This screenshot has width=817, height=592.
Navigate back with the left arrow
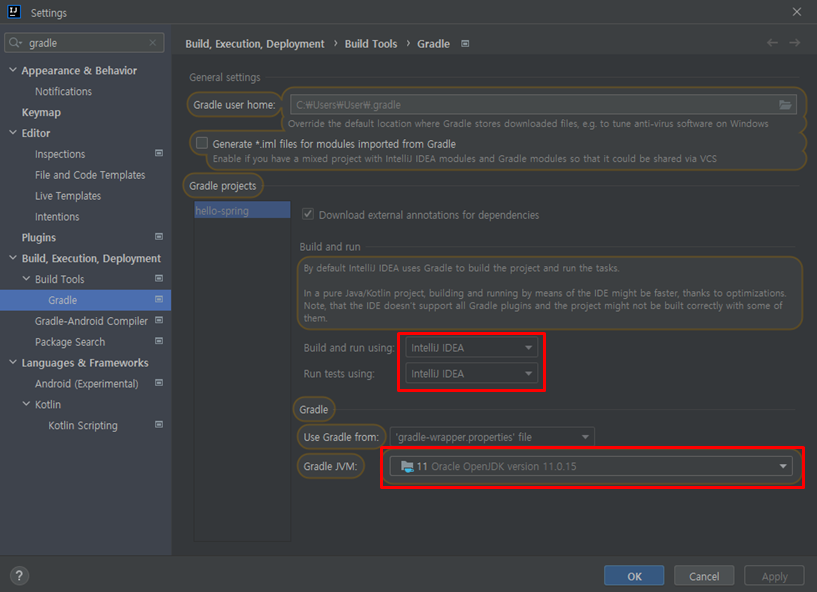point(772,43)
